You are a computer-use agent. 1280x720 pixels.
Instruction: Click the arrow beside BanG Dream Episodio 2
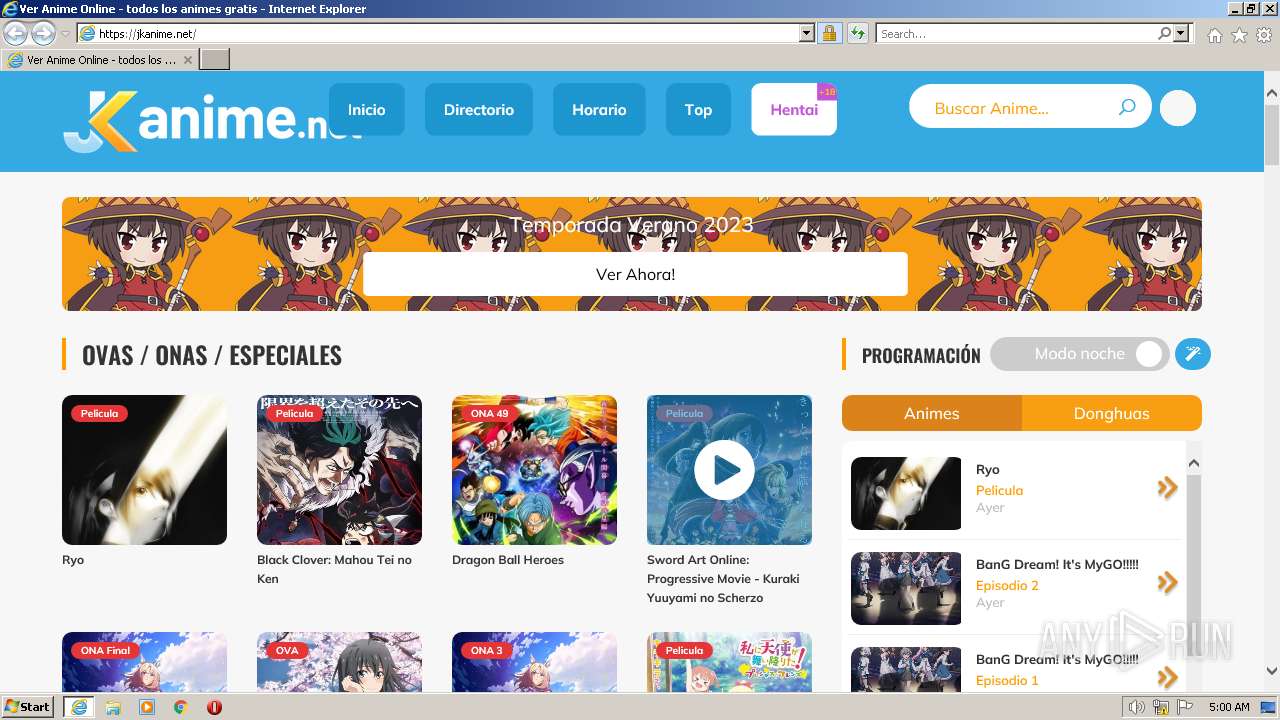(x=1167, y=583)
